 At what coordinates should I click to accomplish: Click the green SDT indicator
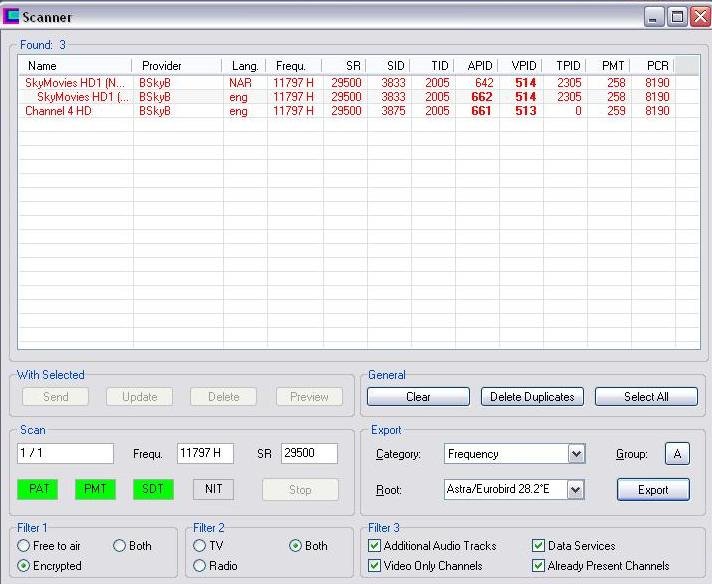(x=152, y=490)
